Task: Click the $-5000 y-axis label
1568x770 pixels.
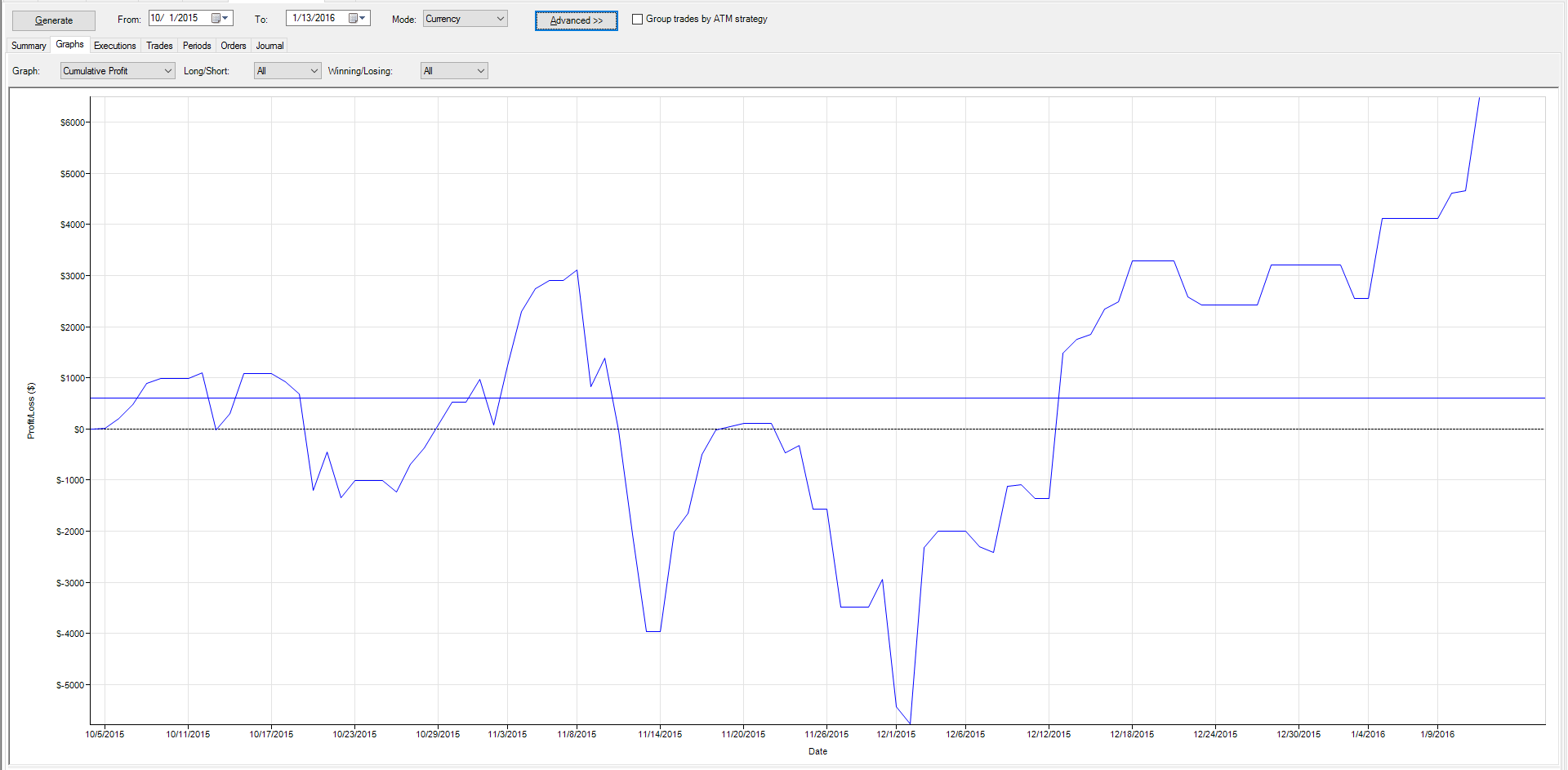Action: 70,685
